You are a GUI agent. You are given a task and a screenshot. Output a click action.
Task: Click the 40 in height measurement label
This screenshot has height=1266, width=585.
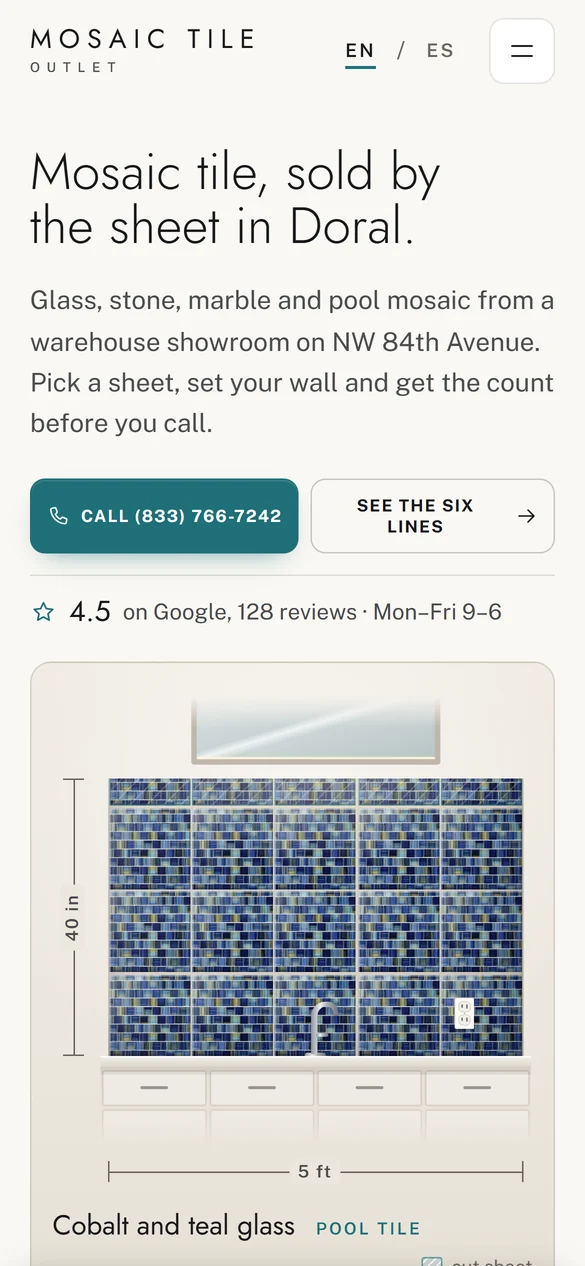pyautogui.click(x=73, y=917)
